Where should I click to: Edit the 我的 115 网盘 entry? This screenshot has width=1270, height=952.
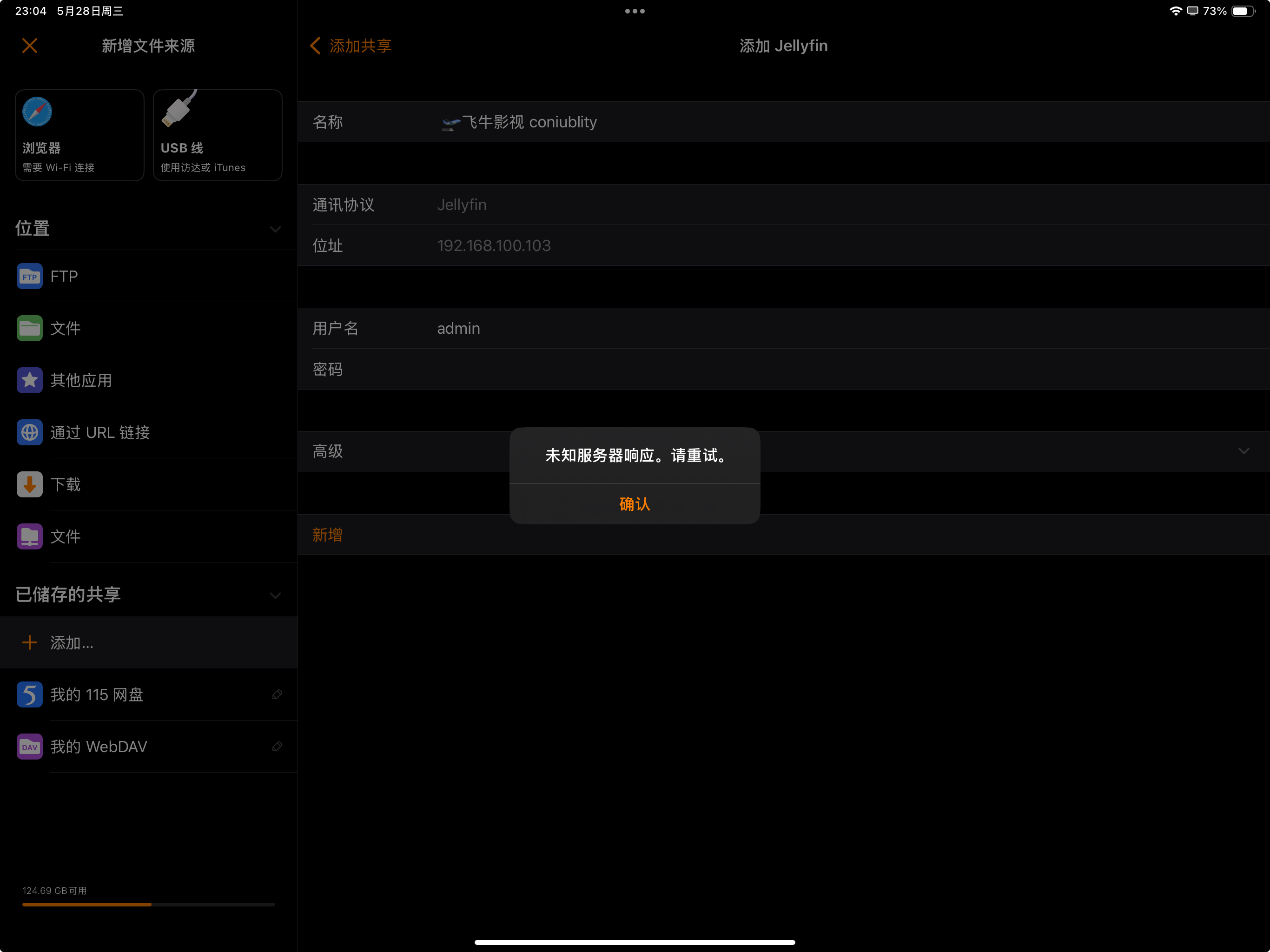(277, 695)
